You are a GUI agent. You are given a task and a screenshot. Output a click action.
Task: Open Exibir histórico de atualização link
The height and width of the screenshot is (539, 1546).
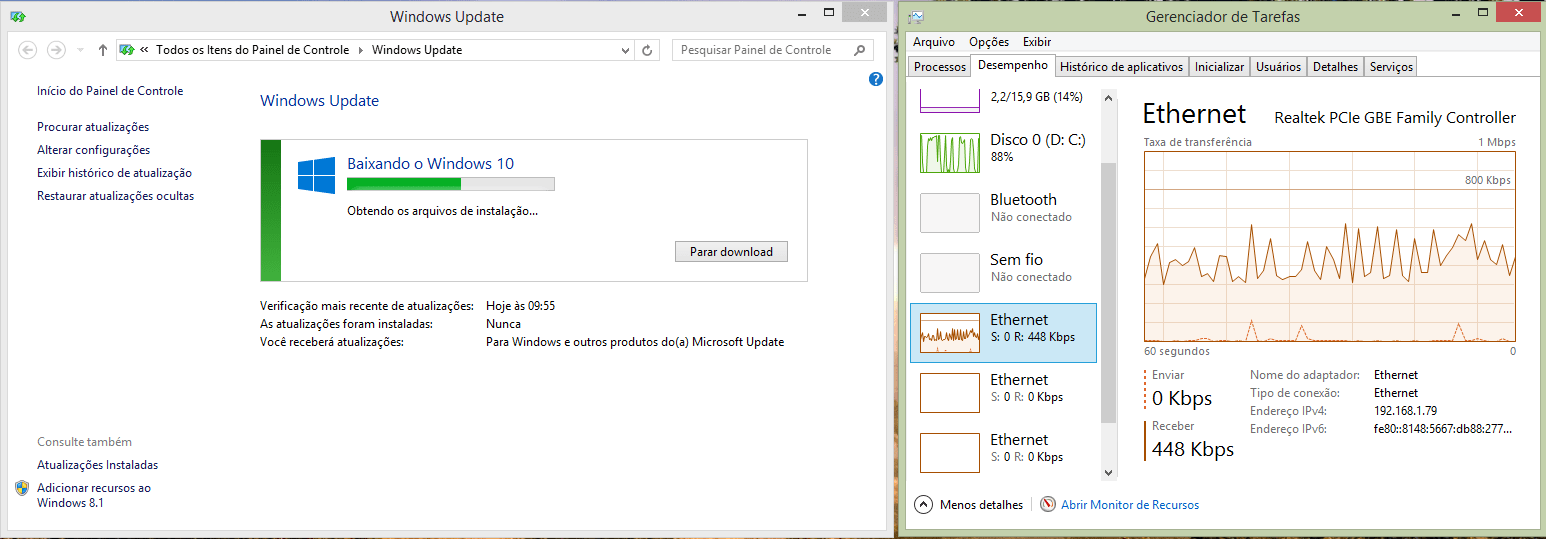pos(114,173)
